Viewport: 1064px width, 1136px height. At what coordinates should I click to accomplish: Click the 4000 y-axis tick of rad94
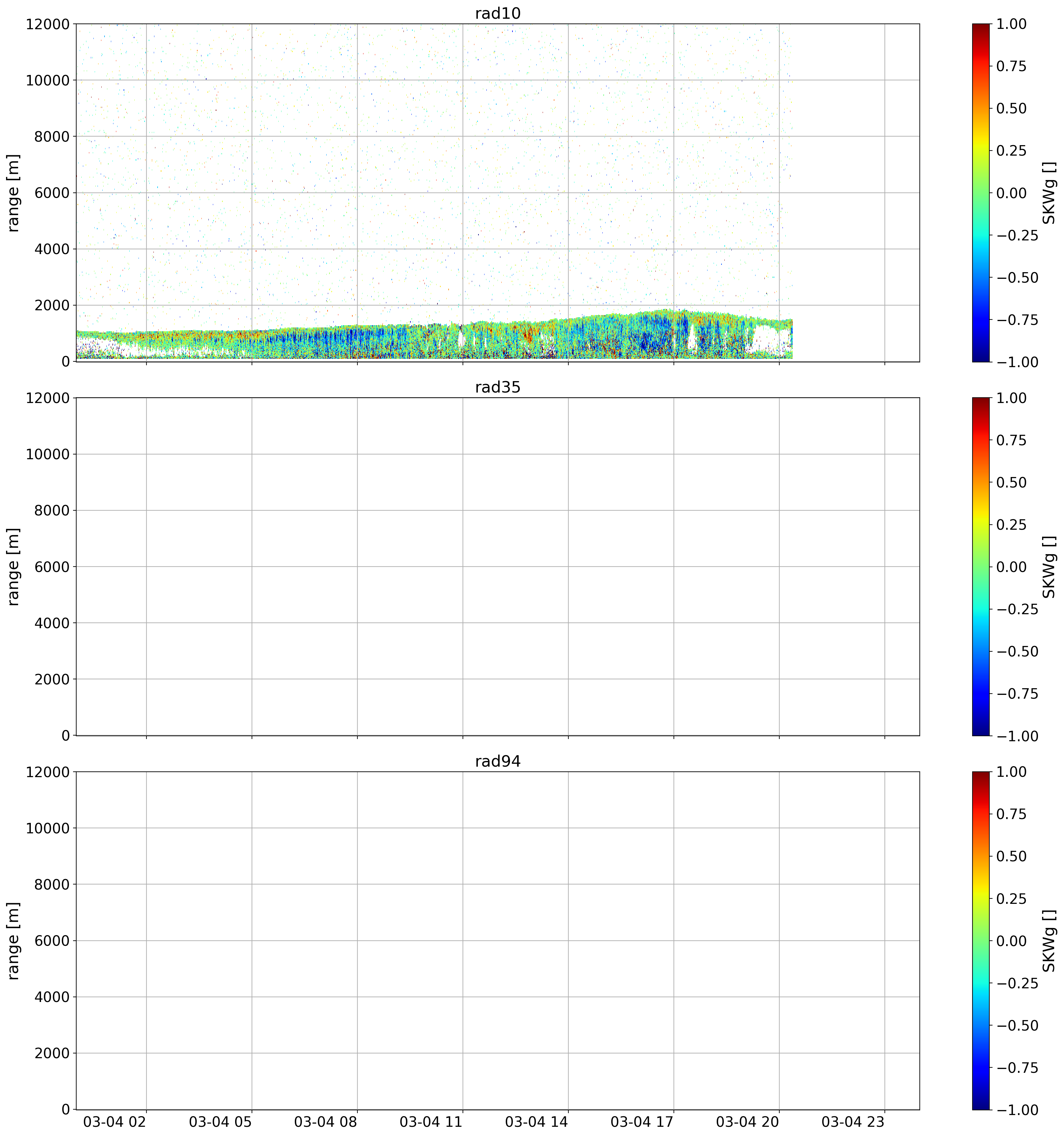(x=52, y=997)
